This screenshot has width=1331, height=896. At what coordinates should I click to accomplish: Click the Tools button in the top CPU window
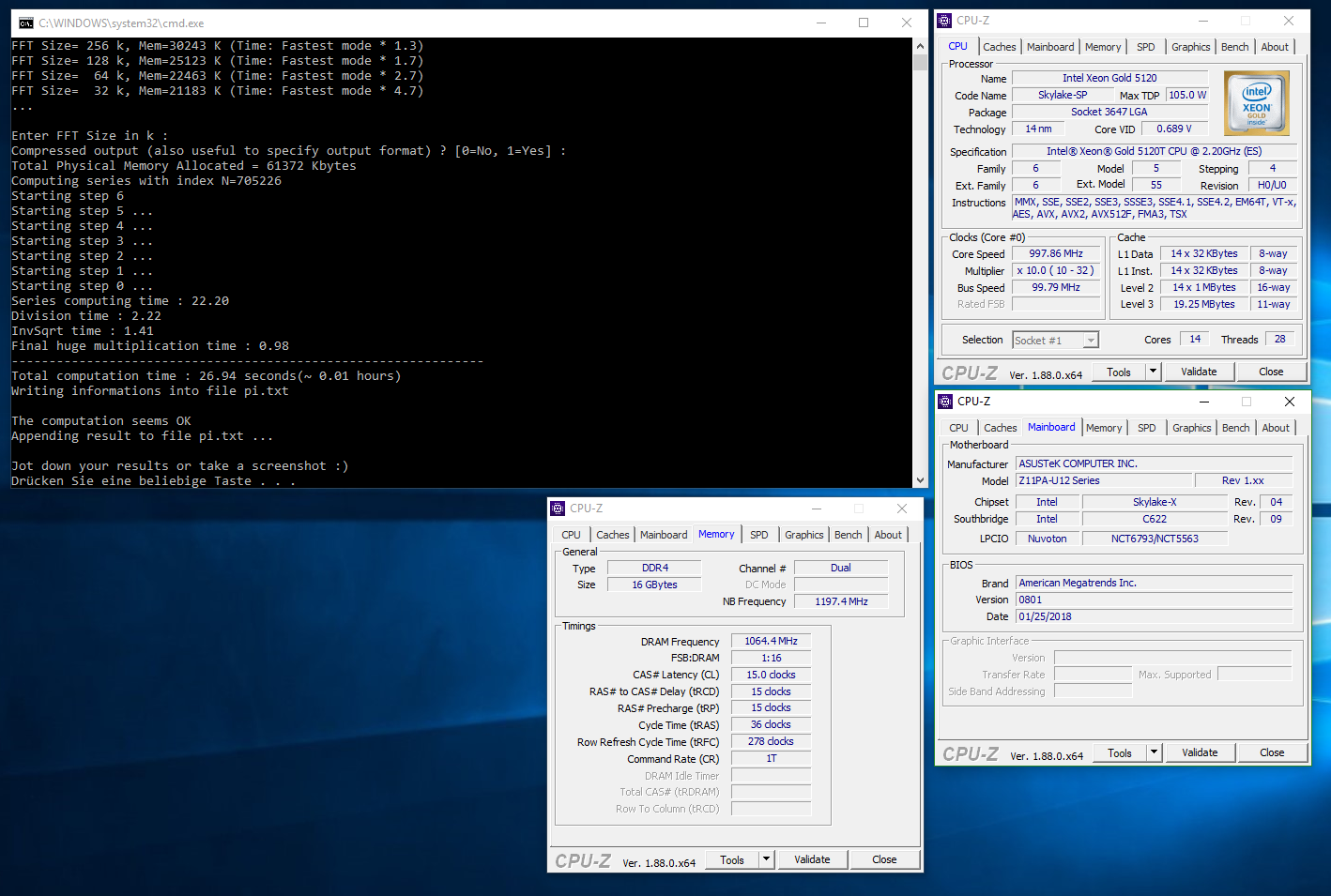tap(1119, 372)
